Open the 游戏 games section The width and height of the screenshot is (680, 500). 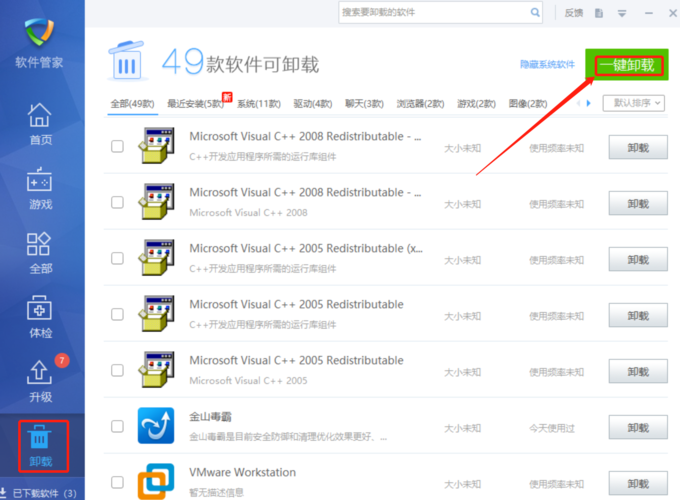(x=39, y=188)
